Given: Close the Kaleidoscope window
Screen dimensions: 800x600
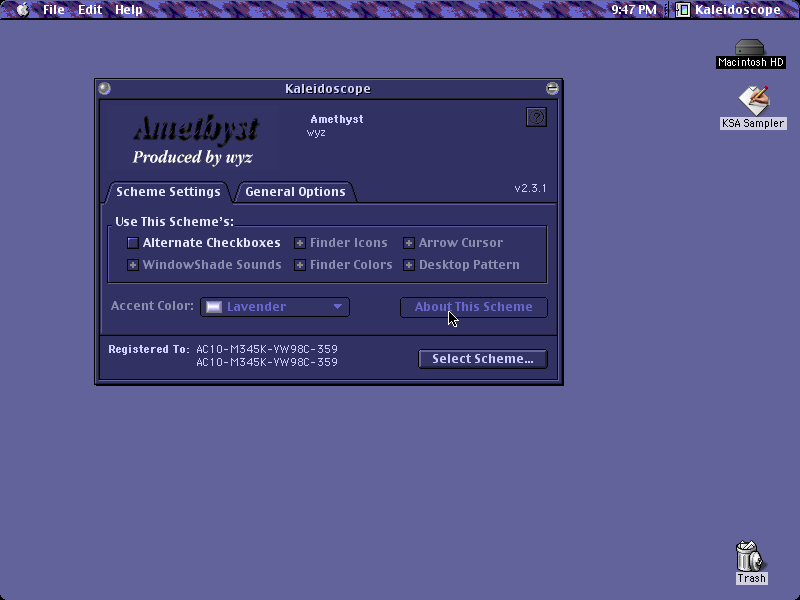Looking at the screenshot, I should [105, 88].
